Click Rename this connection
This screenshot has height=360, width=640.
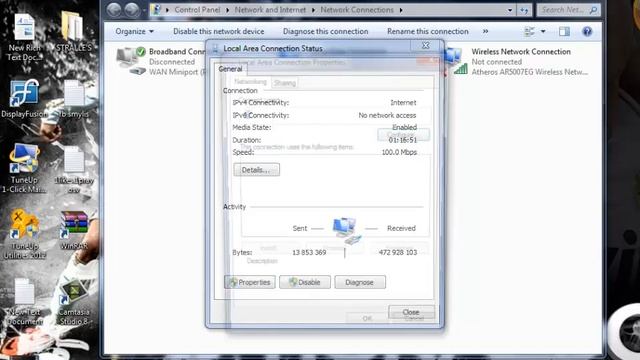pos(427,31)
